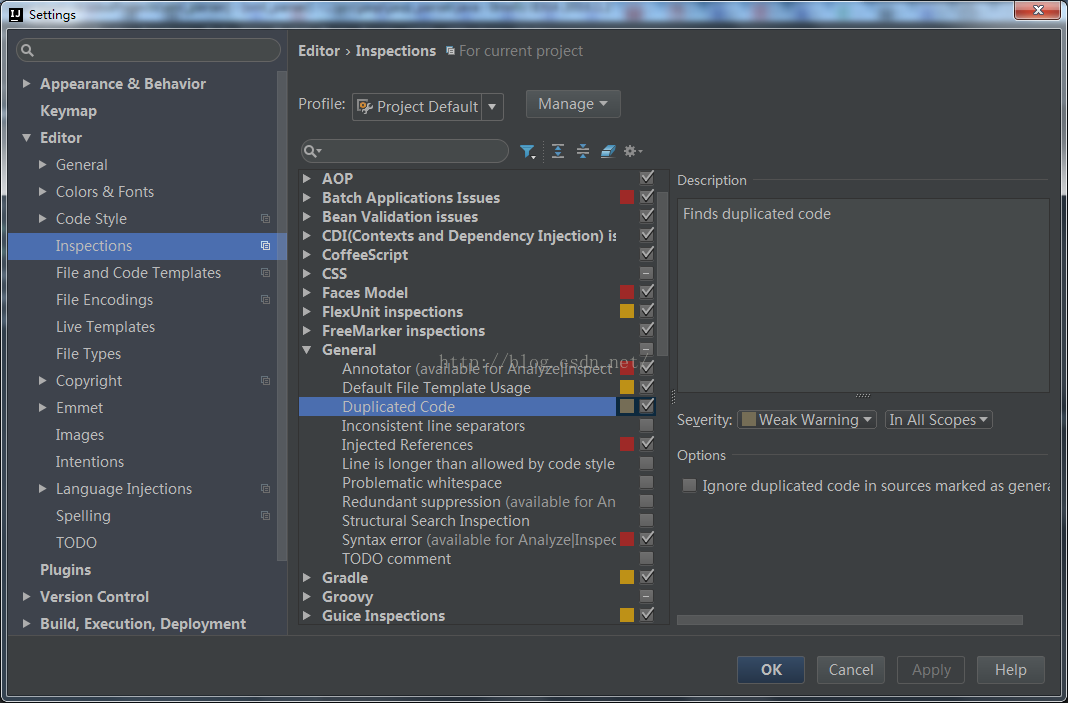Expand the CSS inspections group

pos(307,274)
